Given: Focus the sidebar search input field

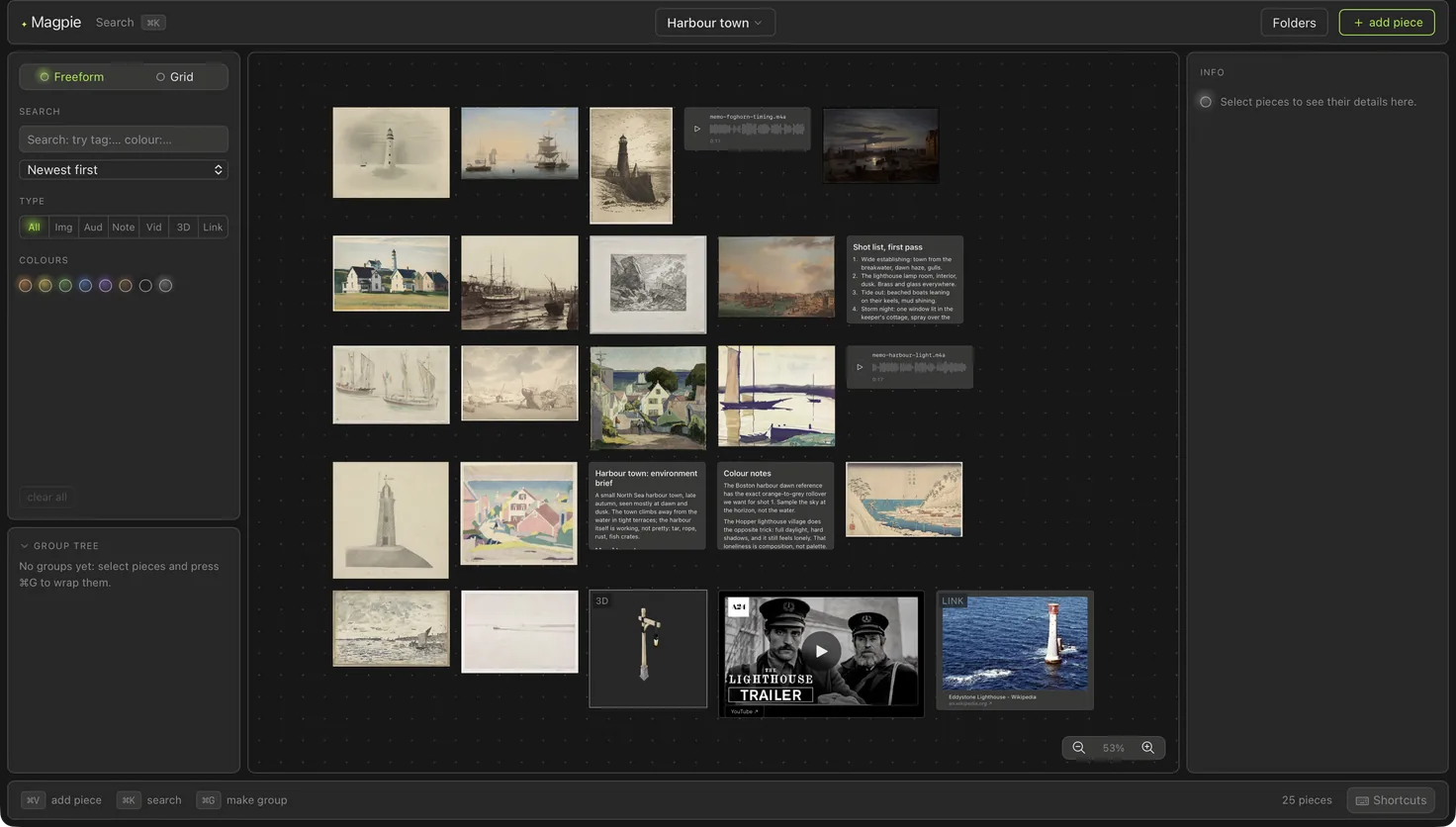Looking at the screenshot, I should pos(124,139).
